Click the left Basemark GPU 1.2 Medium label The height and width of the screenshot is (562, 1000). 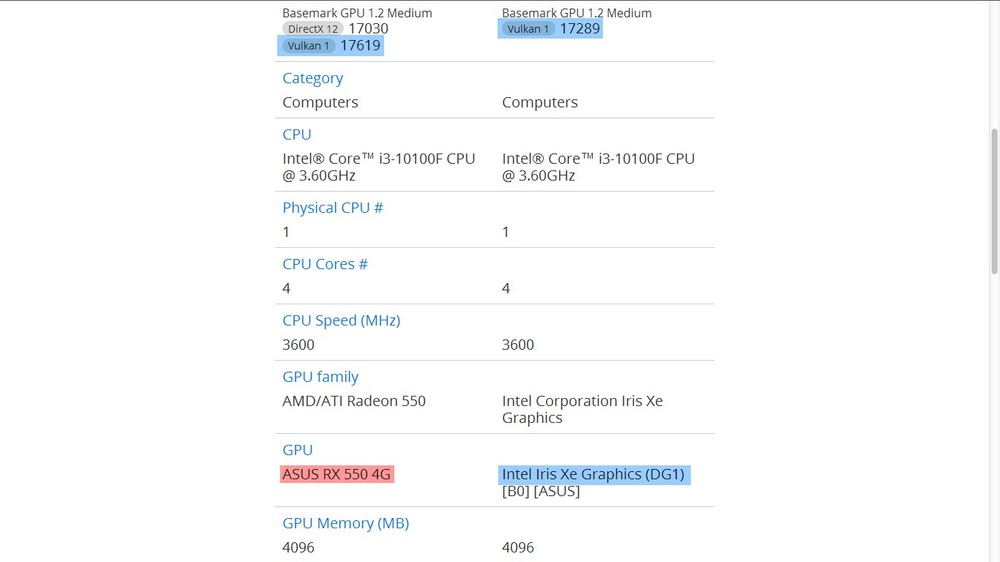(x=357, y=13)
